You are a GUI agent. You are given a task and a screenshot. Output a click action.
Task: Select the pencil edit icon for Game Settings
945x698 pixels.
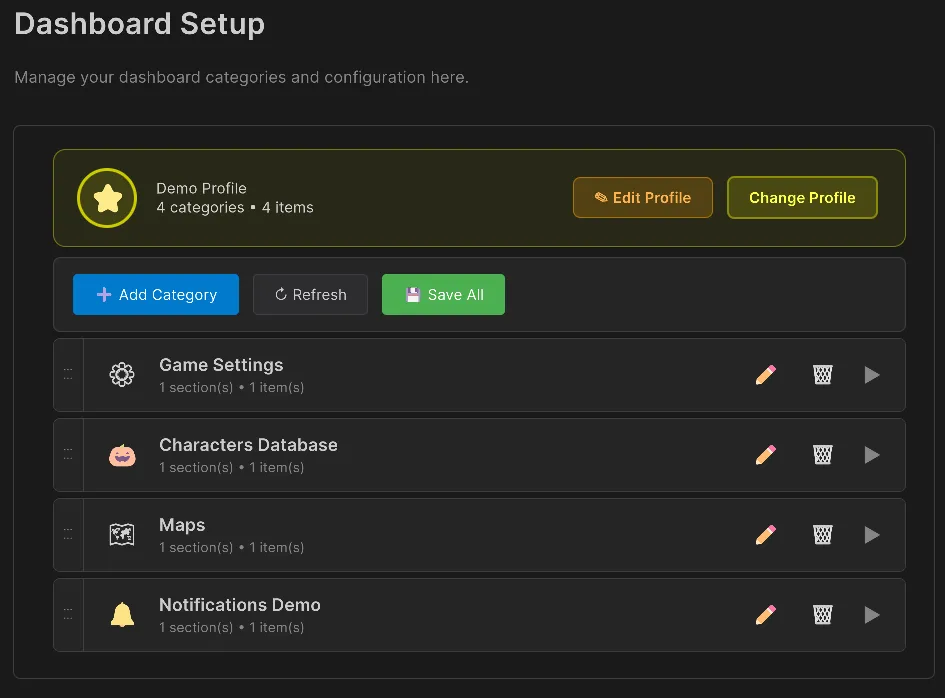click(x=765, y=374)
